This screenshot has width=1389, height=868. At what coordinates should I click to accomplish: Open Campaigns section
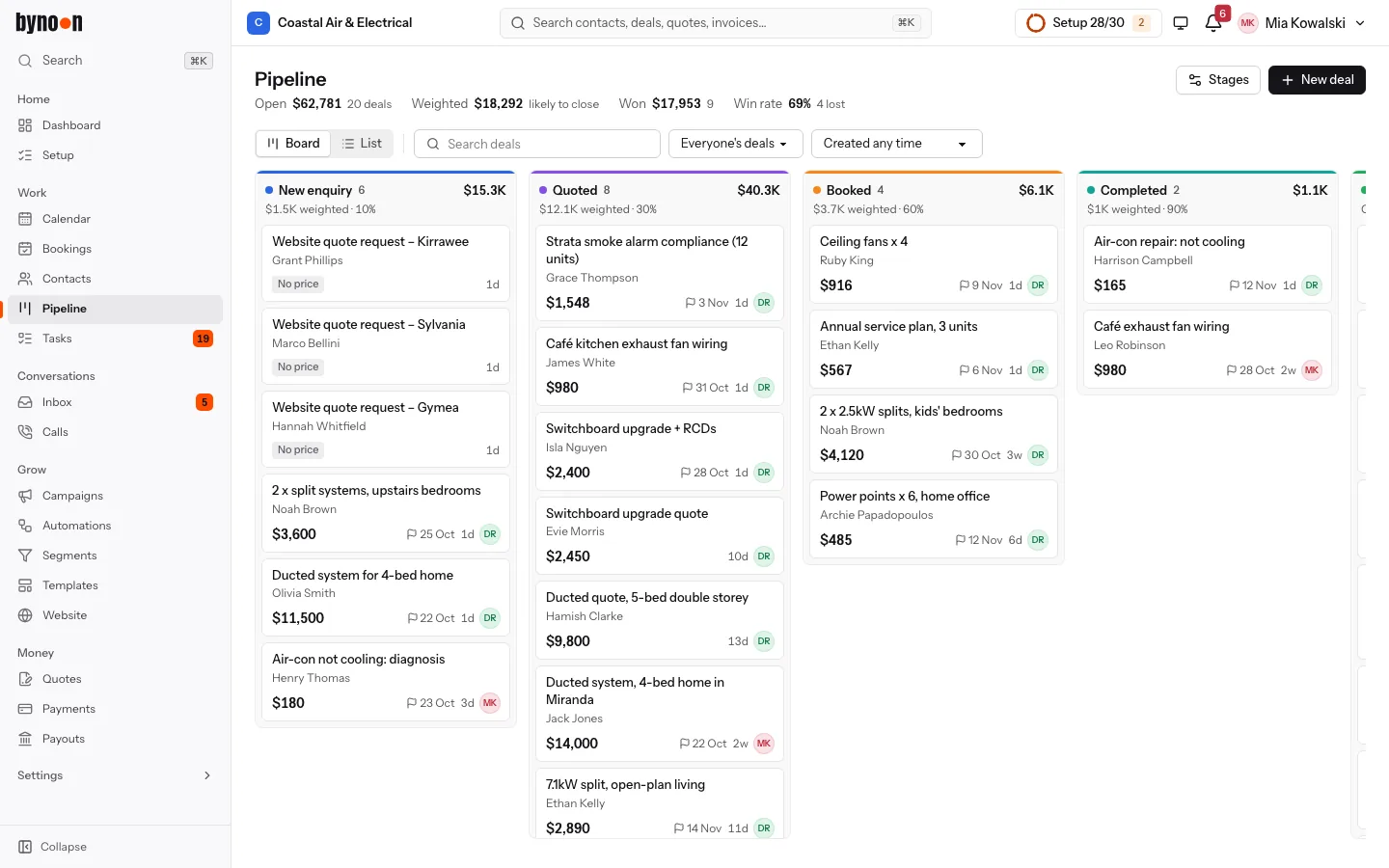116,496
